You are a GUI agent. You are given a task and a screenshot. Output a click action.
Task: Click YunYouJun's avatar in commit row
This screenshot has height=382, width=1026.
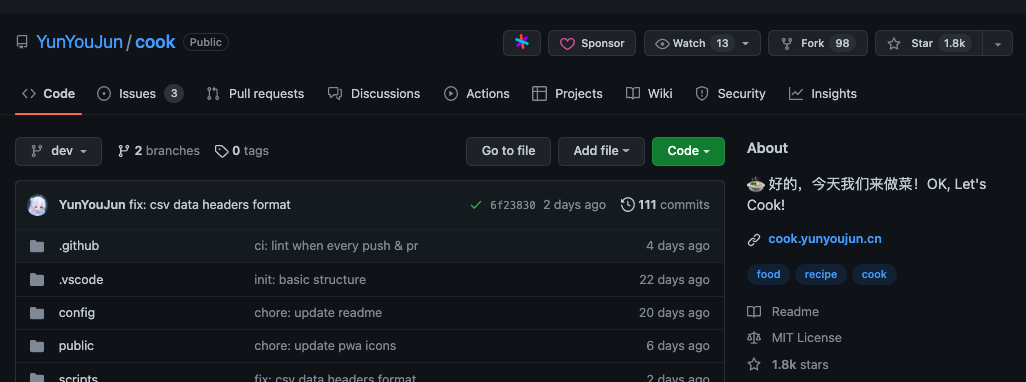pyautogui.click(x=37, y=205)
